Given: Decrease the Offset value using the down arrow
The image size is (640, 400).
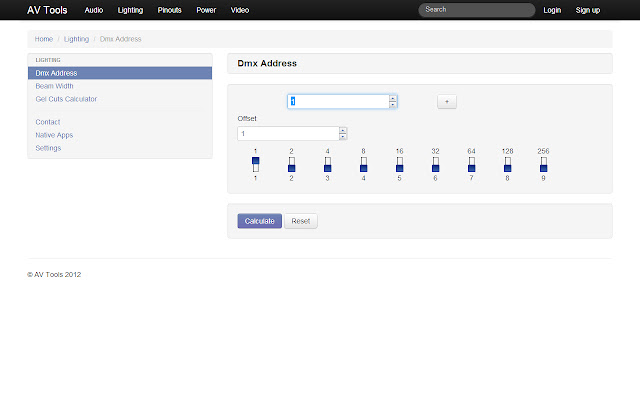Looking at the screenshot, I should (x=343, y=137).
